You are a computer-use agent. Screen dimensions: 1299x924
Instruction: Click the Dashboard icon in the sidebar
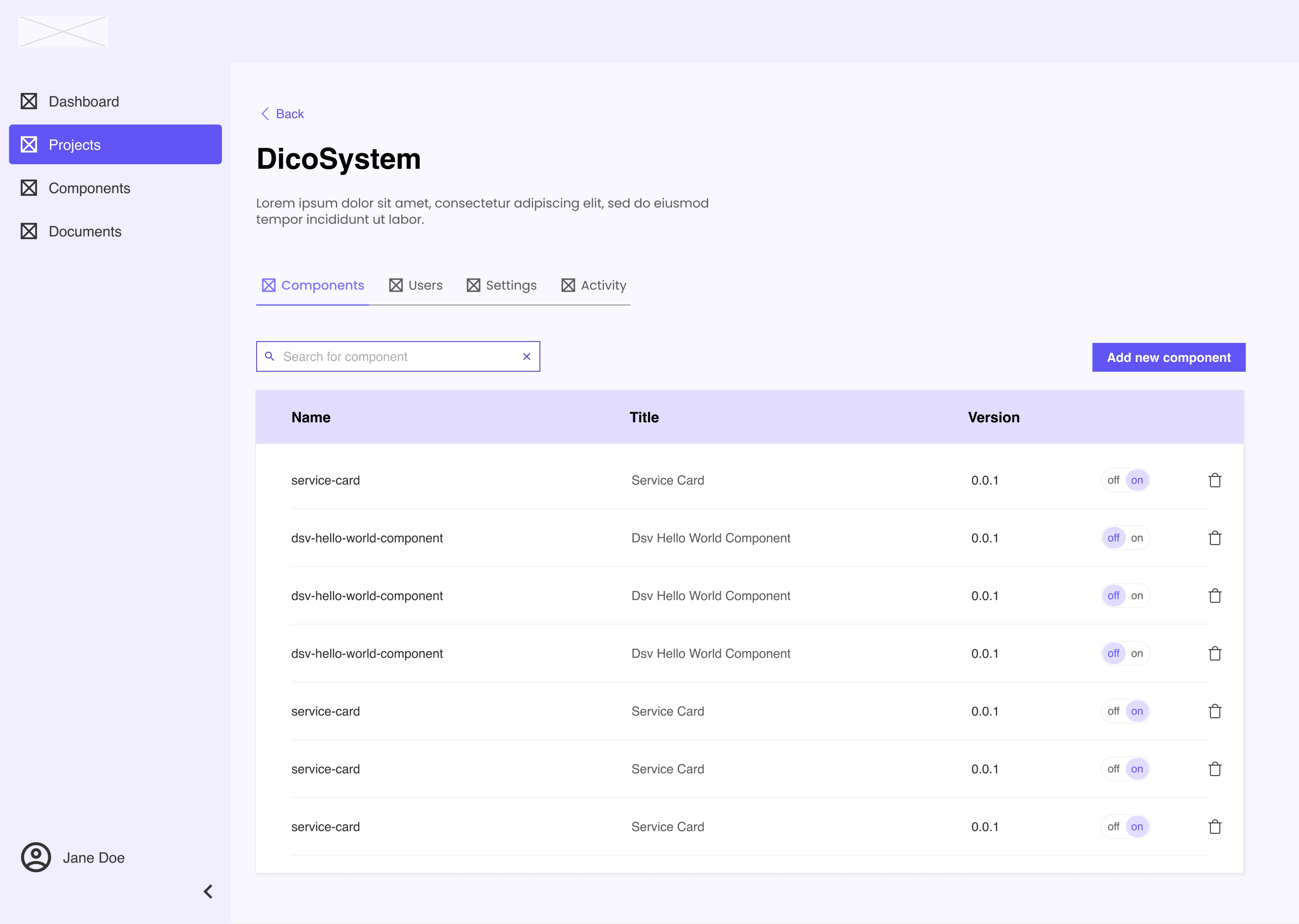[29, 101]
